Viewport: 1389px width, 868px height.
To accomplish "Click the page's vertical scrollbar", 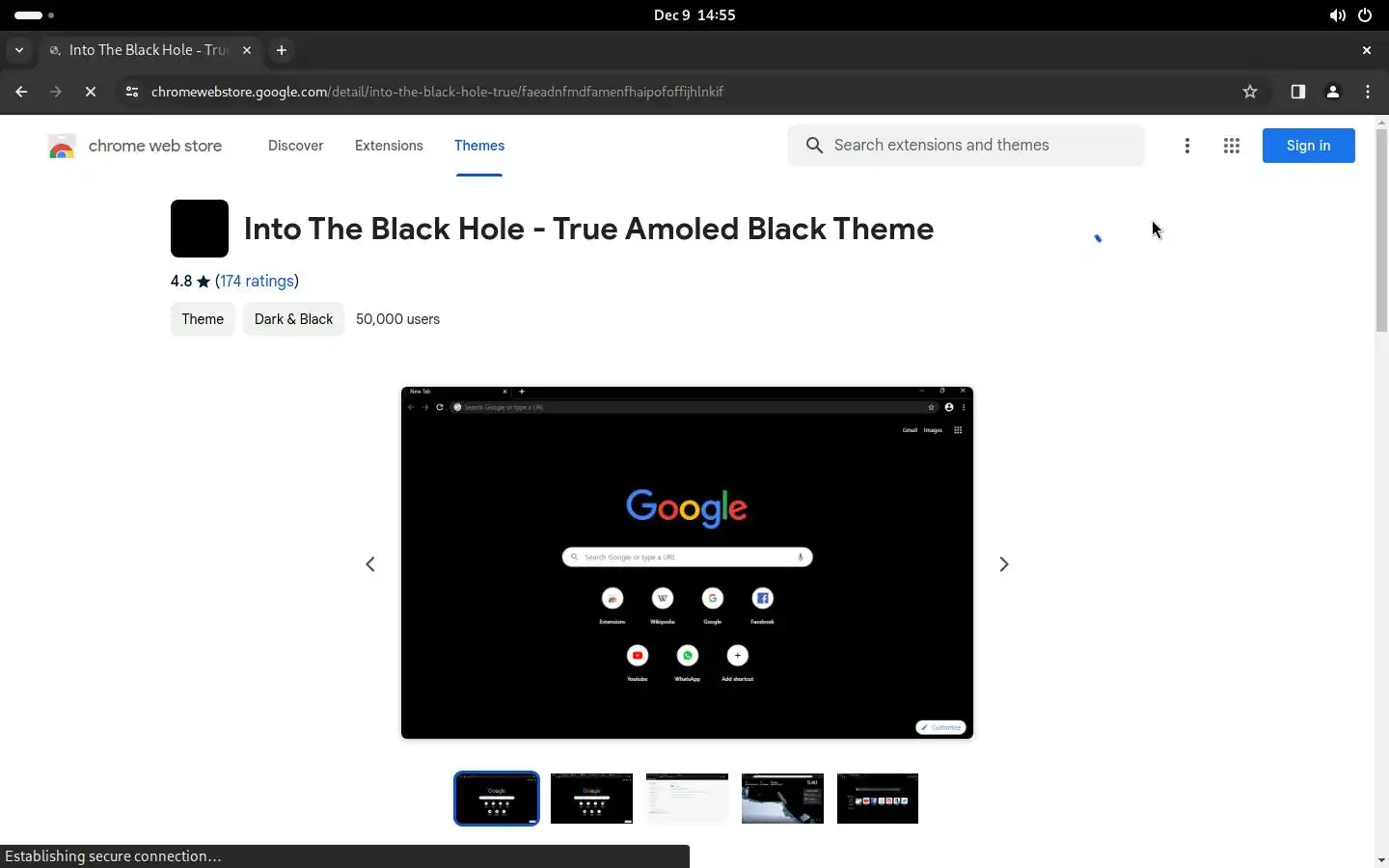I will point(1381,231).
